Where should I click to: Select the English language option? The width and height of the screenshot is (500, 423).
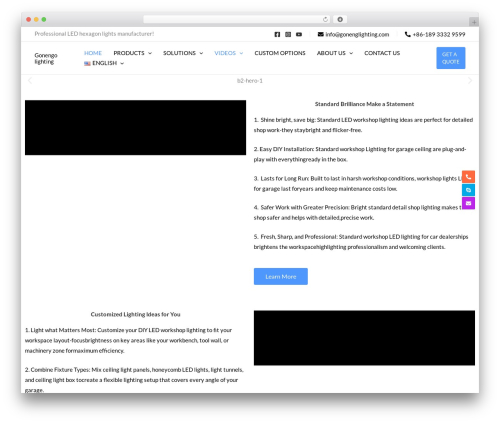(104, 63)
